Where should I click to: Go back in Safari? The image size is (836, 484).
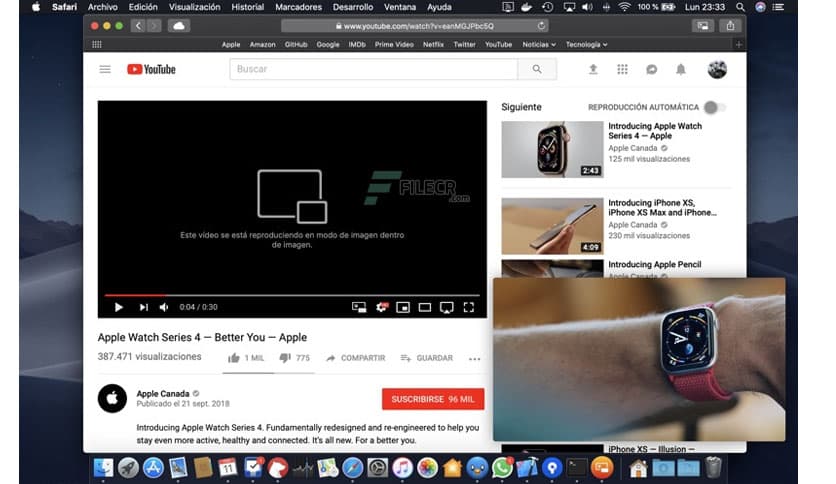pos(138,26)
